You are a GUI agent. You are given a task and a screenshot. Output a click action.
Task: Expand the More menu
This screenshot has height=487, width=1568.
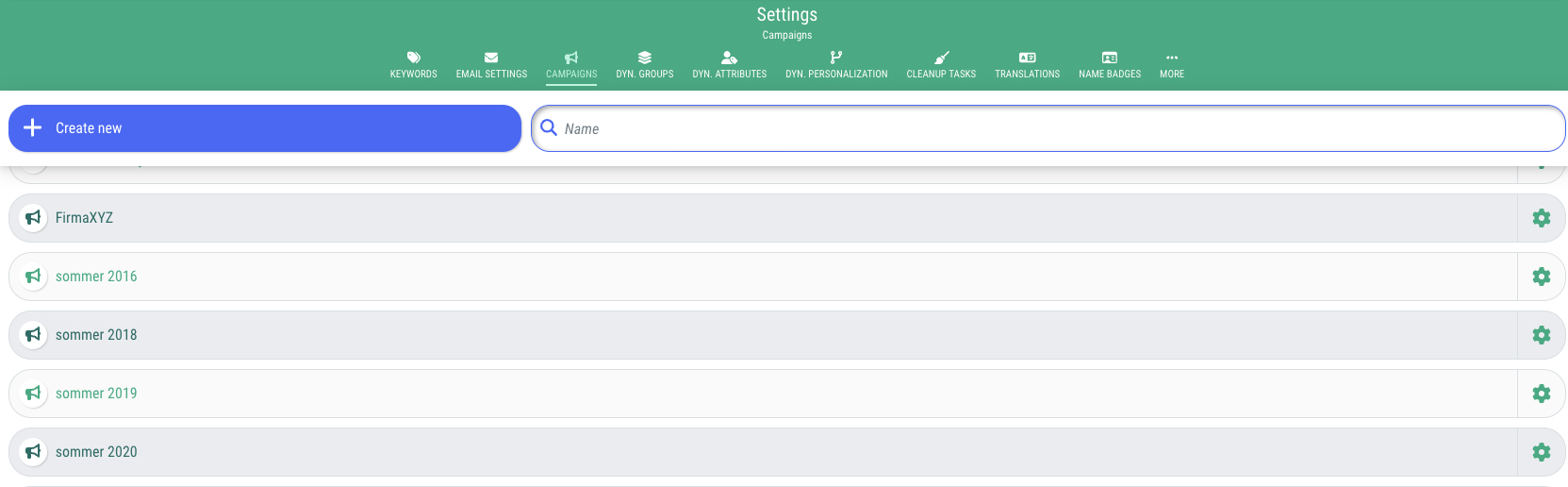1172,65
